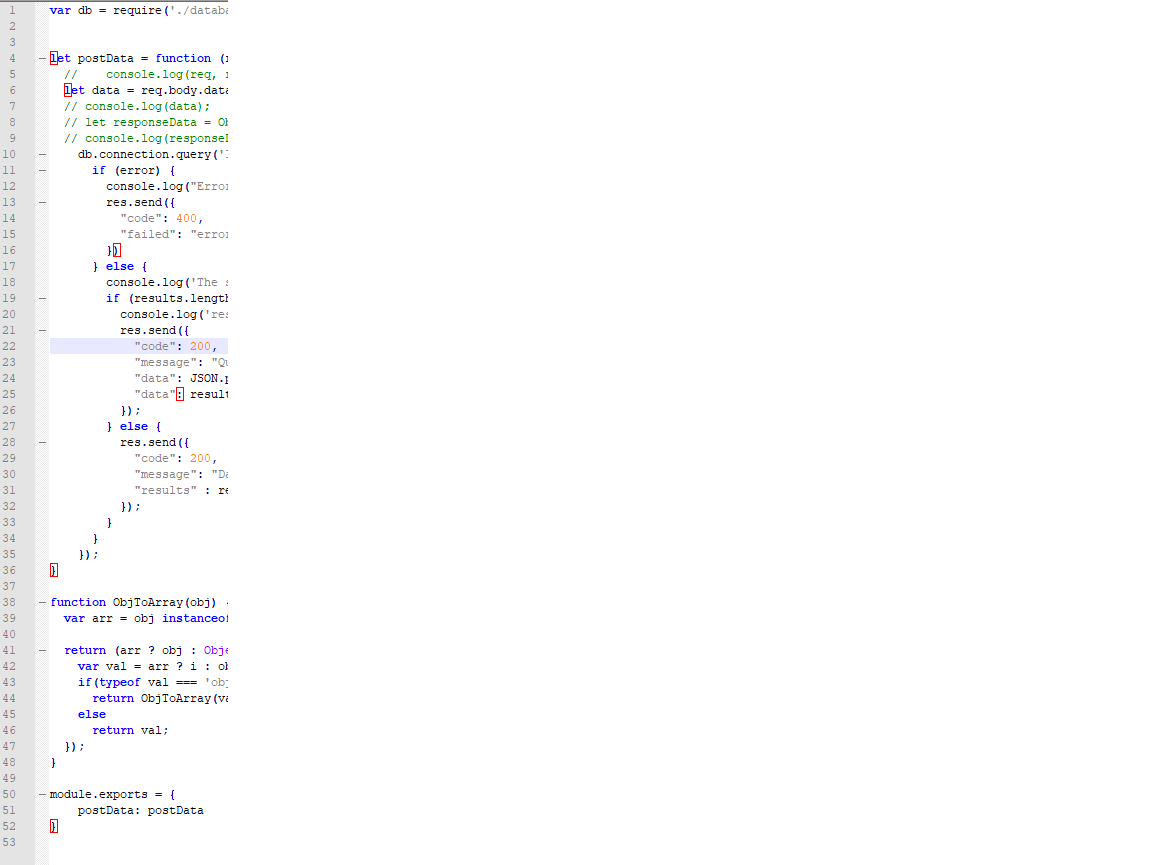Click the else keyword on line 17

(x=120, y=266)
